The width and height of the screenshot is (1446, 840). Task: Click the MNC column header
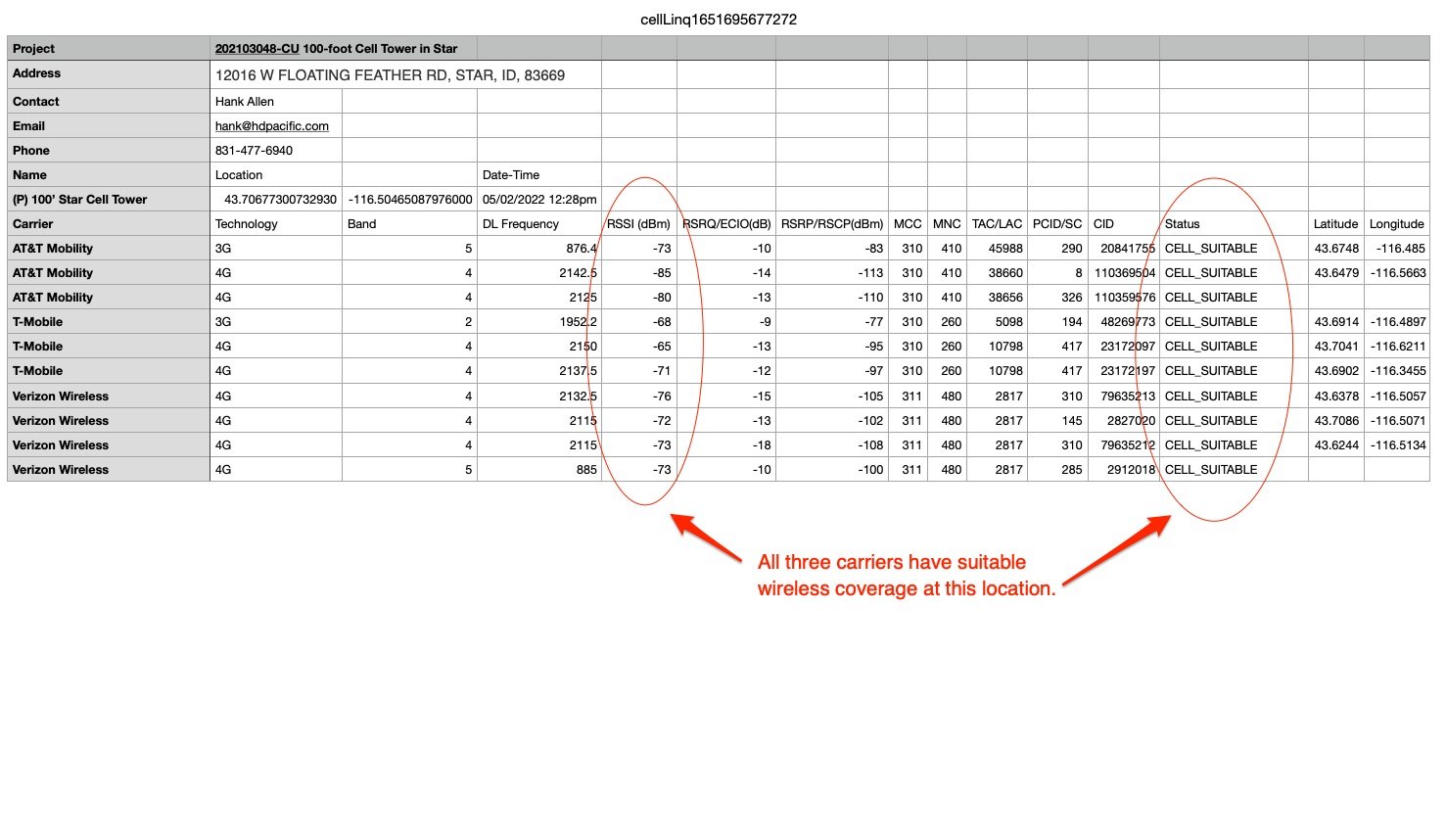coord(947,223)
